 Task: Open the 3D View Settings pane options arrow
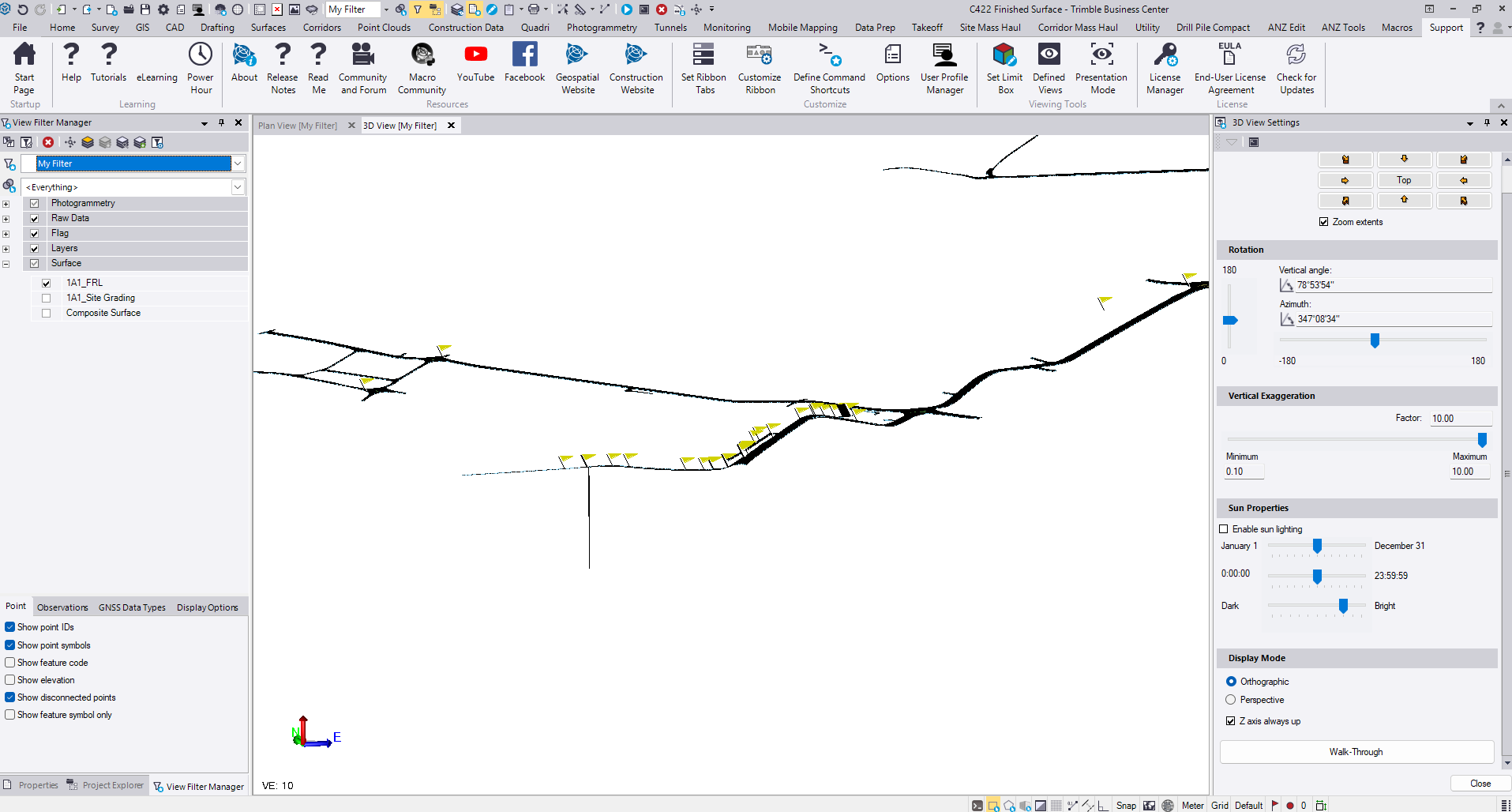[1470, 123]
